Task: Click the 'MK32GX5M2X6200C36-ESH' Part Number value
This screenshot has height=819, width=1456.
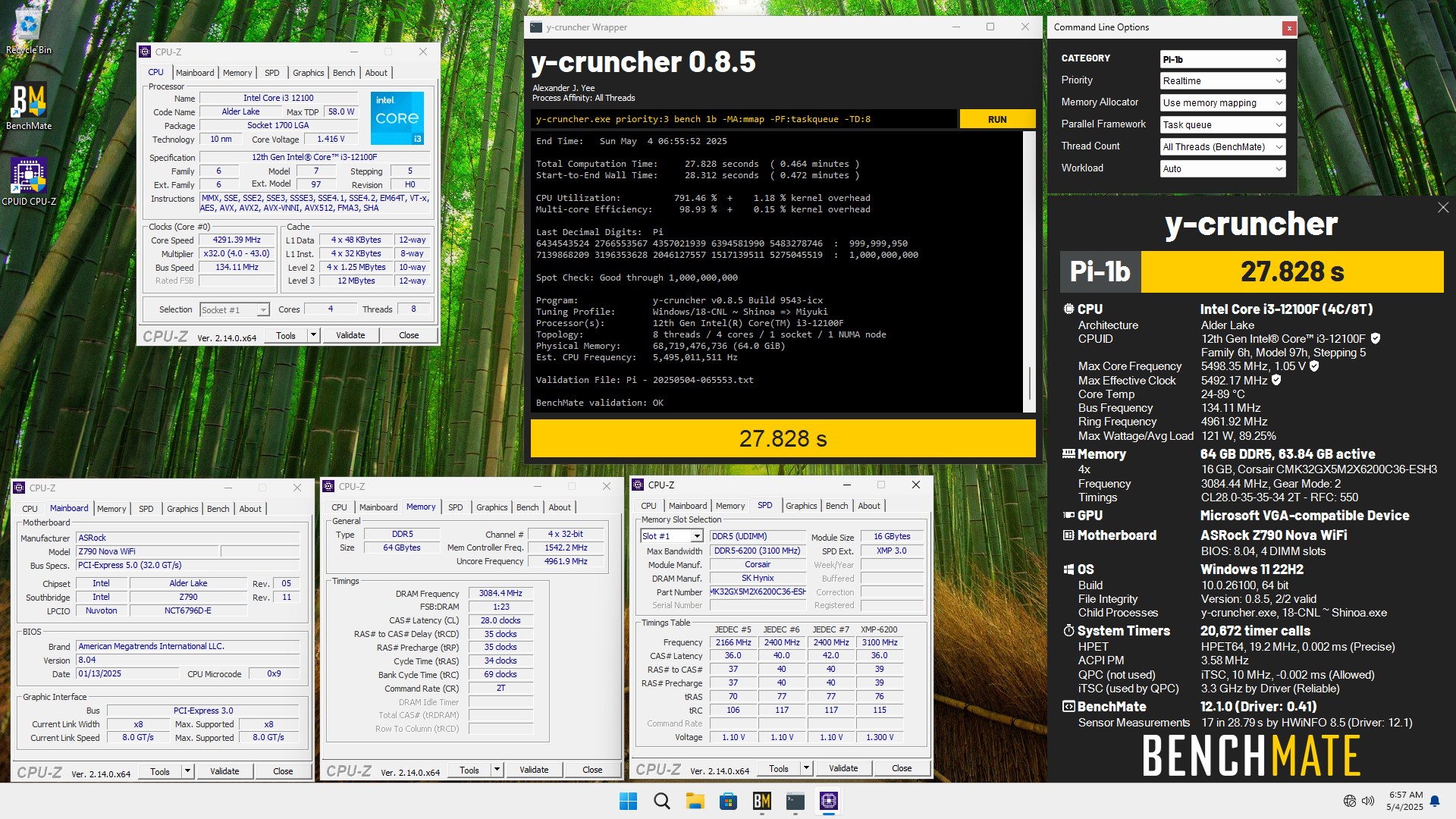Action: [x=758, y=591]
